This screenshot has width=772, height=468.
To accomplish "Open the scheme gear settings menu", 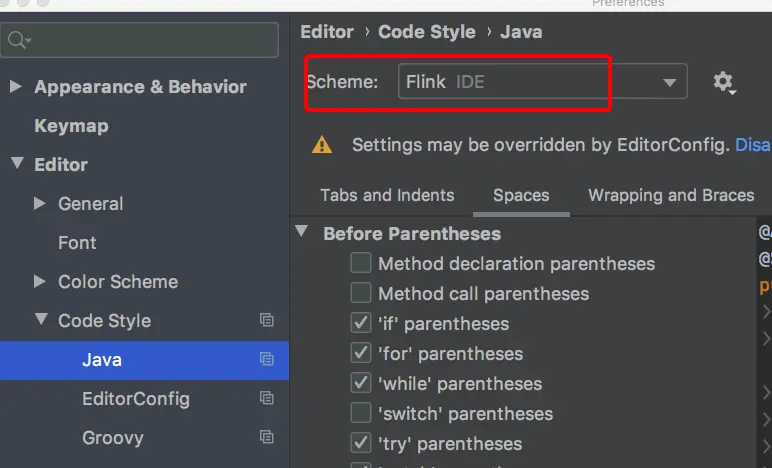I will 723,82.
